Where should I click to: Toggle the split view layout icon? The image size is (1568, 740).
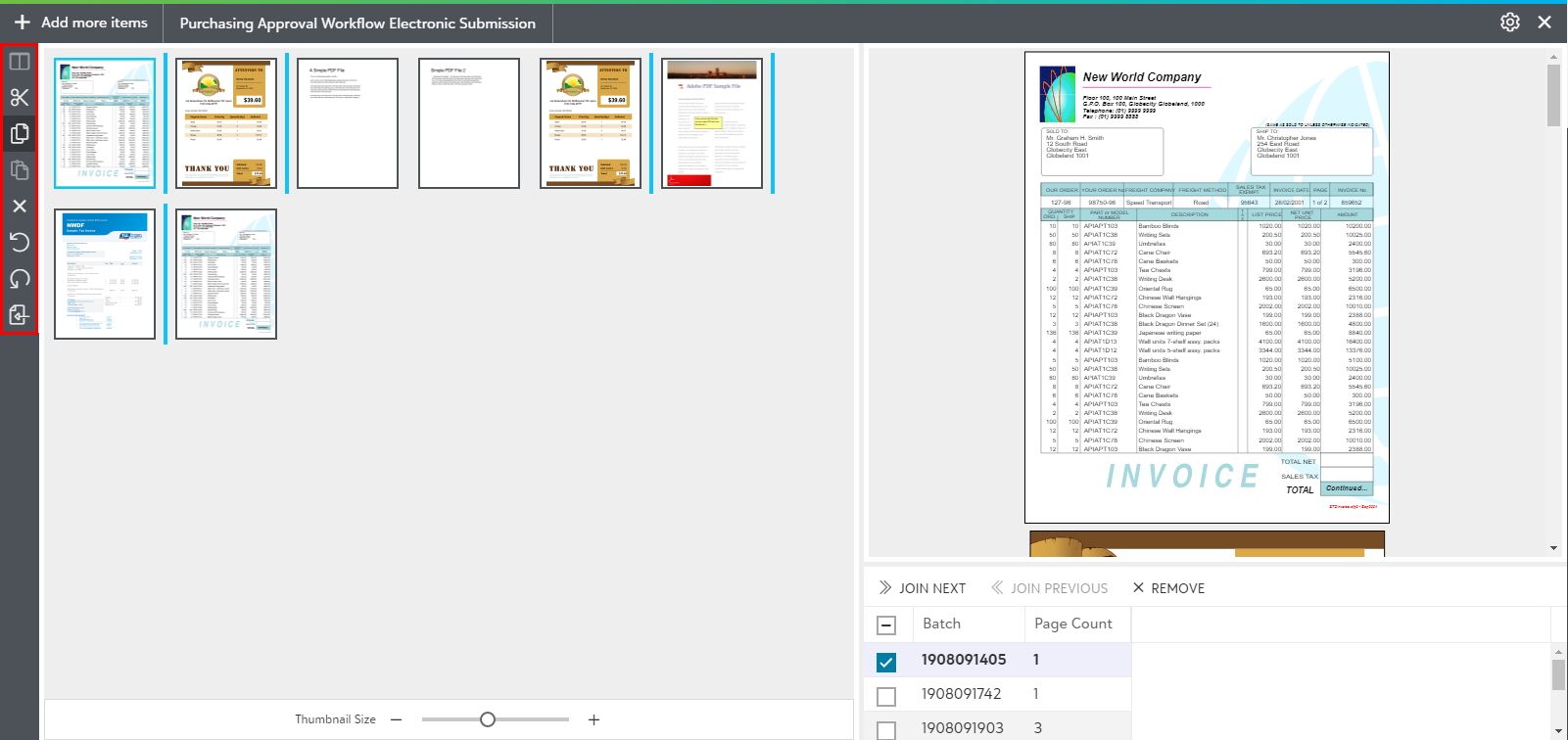(x=20, y=62)
